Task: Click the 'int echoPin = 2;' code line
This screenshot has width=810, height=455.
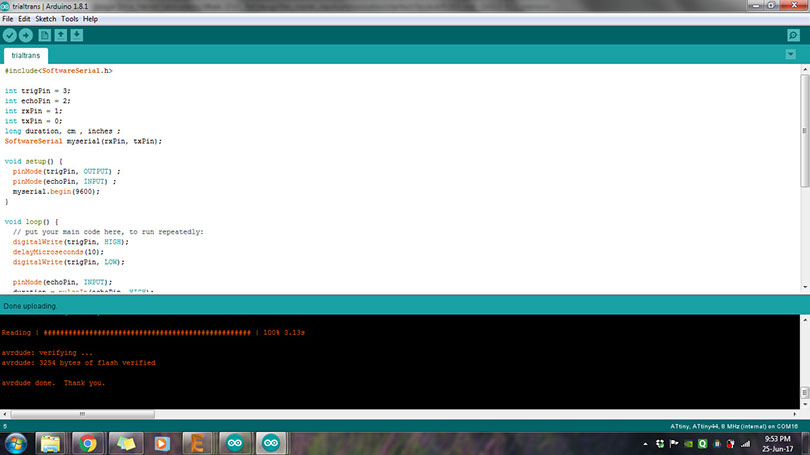Action: (38, 101)
